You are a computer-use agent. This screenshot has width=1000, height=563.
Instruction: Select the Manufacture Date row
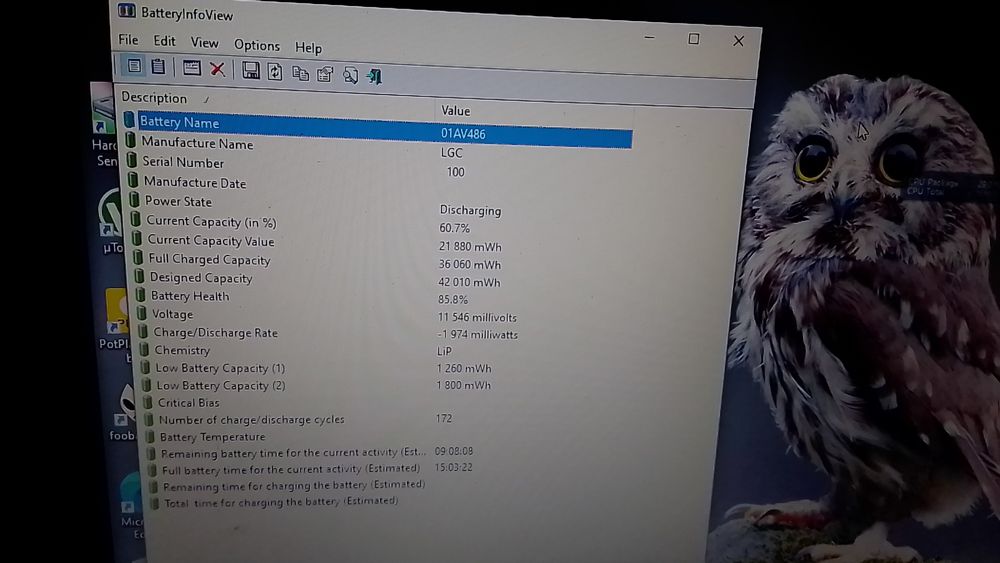379,186
